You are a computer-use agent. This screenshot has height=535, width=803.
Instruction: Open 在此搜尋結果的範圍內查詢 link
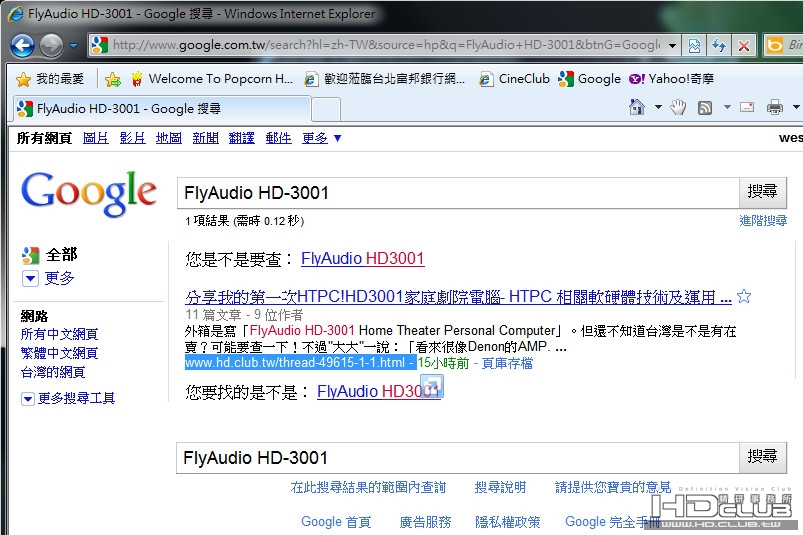368,487
